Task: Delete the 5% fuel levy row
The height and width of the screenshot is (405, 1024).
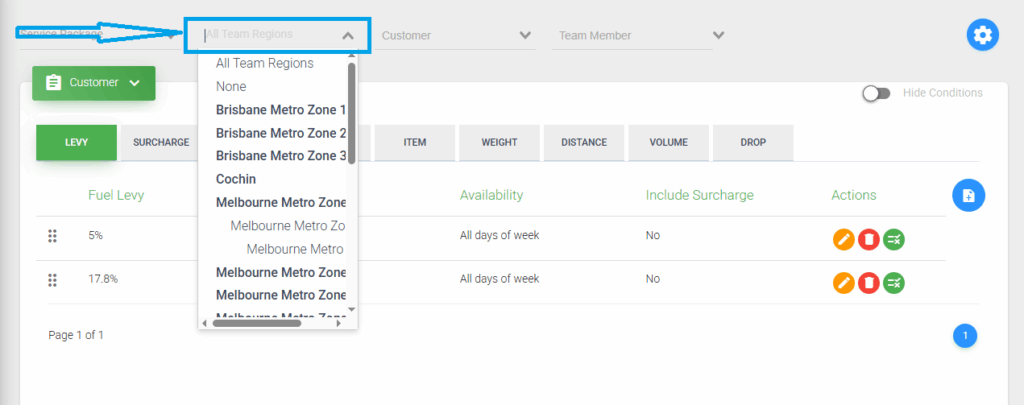Action: click(x=869, y=240)
